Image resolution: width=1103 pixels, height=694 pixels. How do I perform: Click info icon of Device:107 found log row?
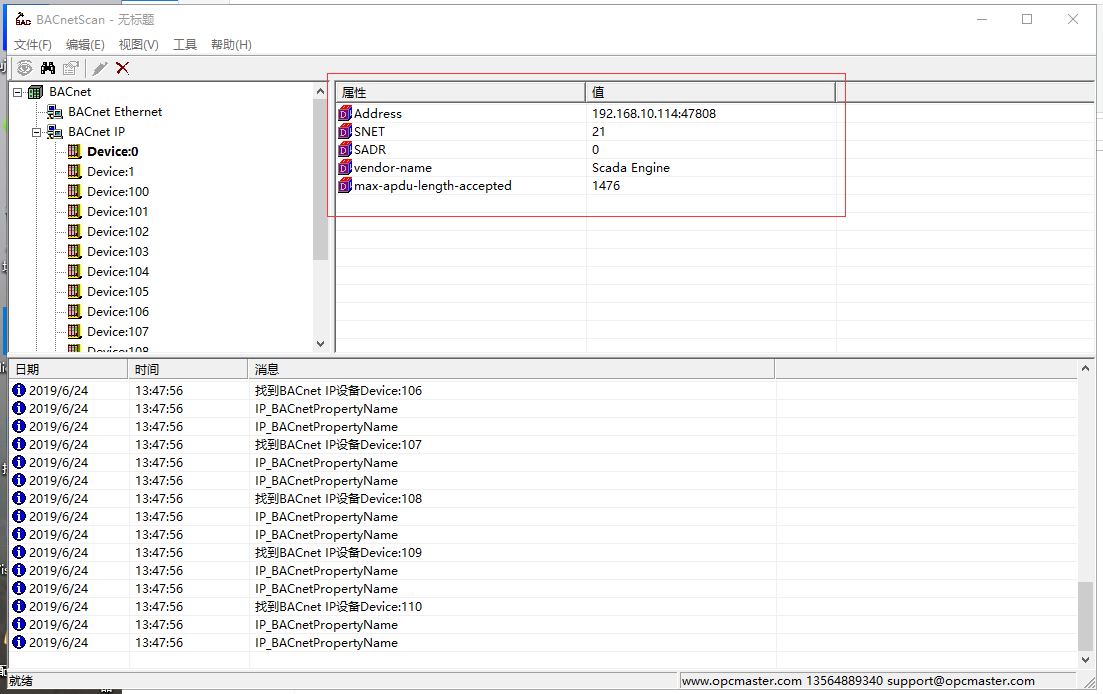tap(19, 444)
